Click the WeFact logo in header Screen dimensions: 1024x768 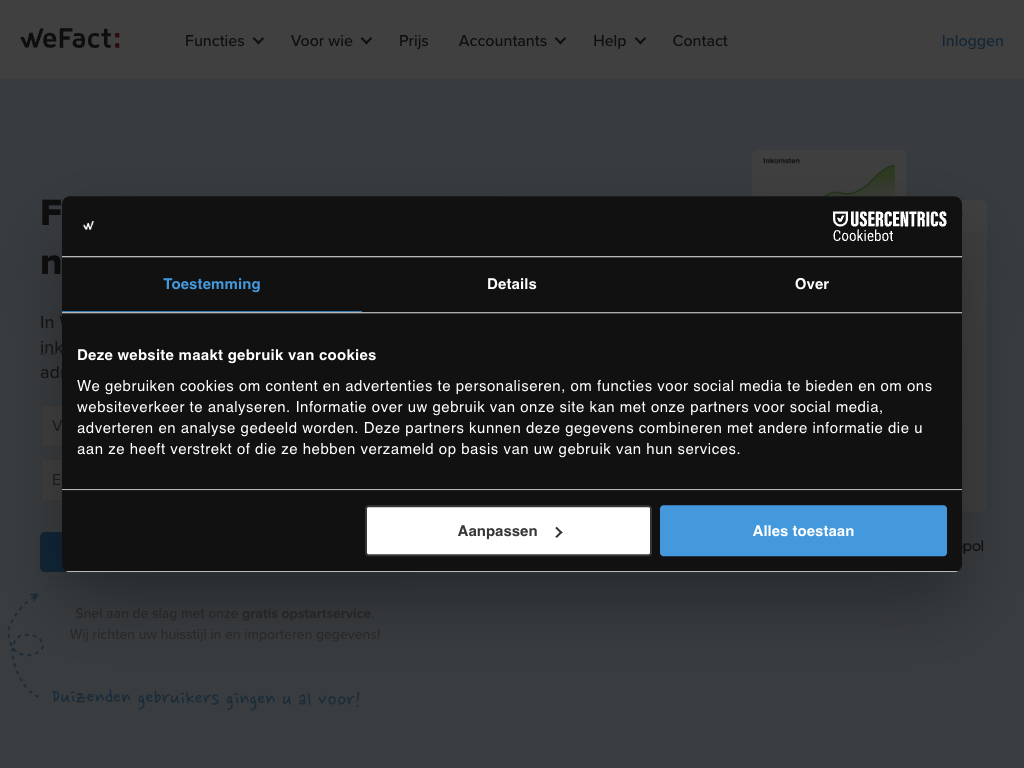tap(71, 39)
